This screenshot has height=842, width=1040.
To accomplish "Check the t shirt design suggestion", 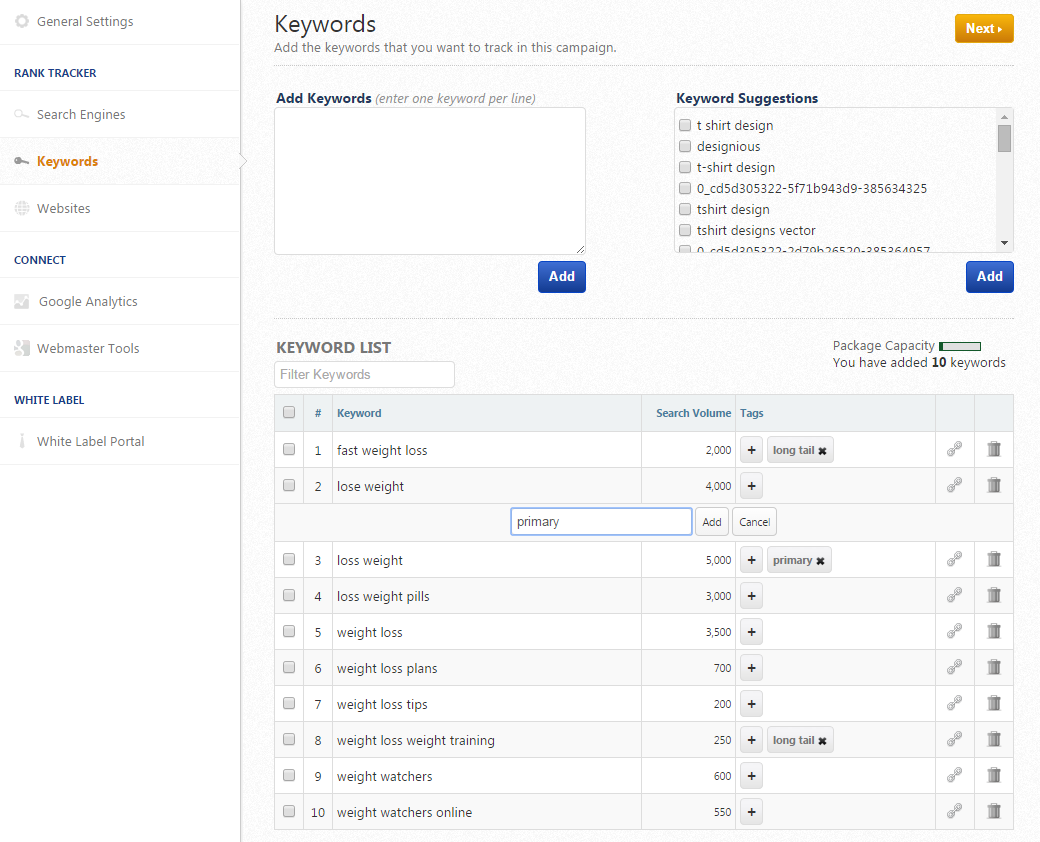I will coord(685,126).
